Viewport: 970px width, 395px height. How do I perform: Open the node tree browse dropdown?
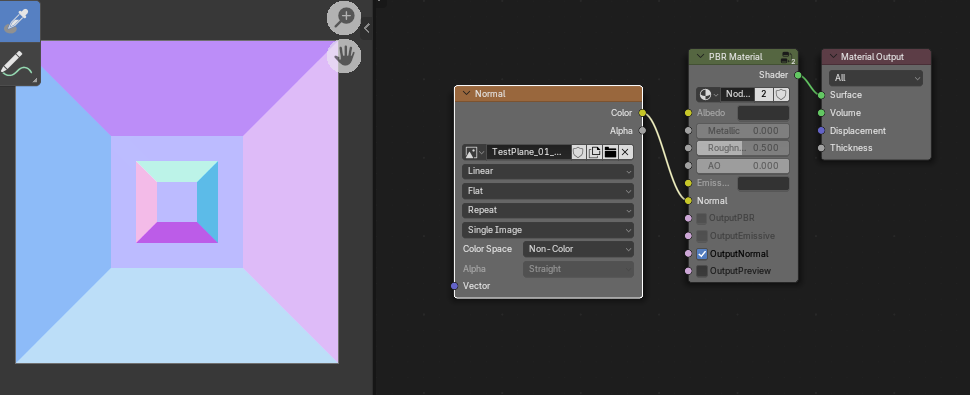[708, 94]
